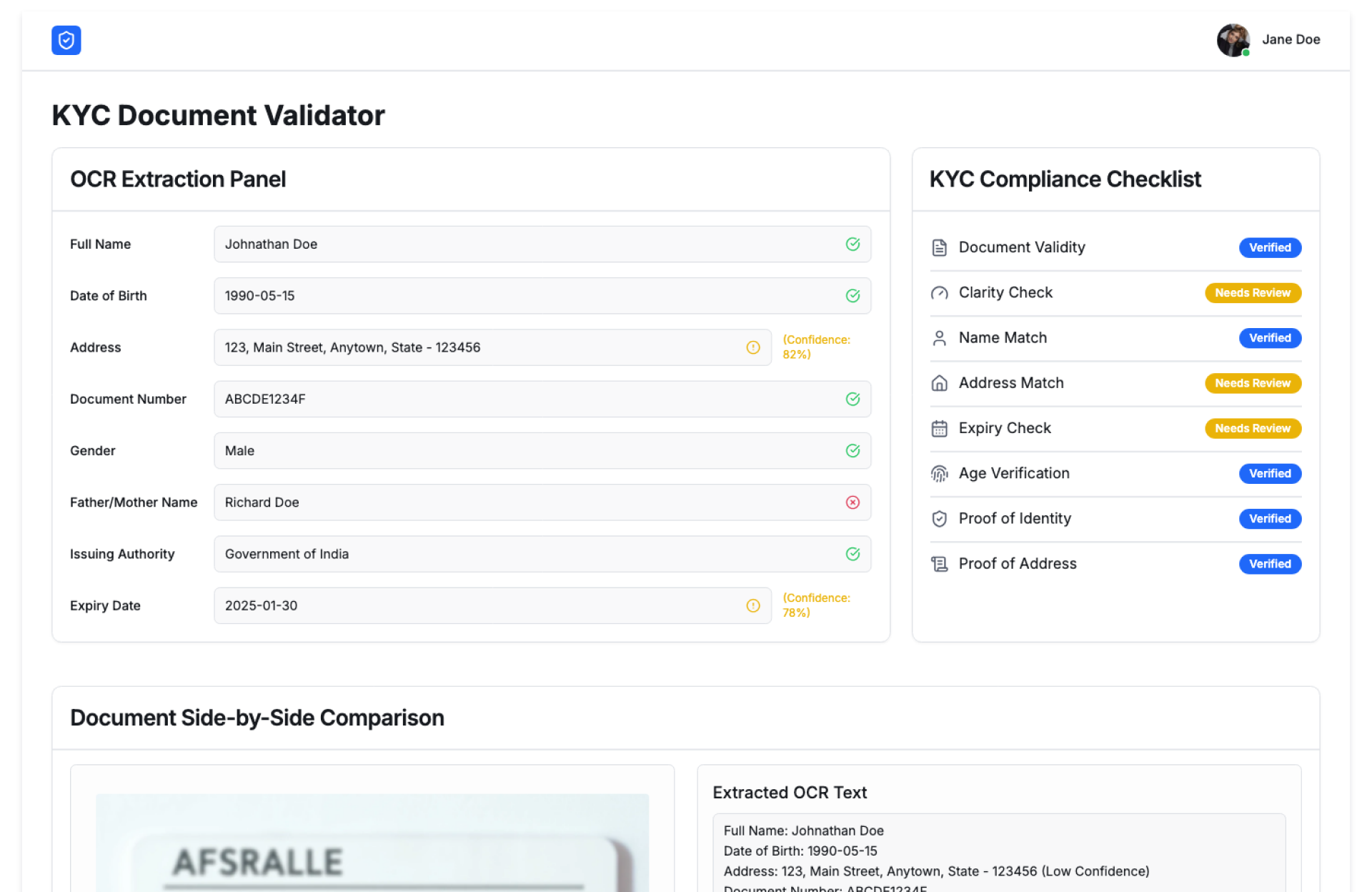The image size is (1372, 892).
Task: Click the Full Name input field
Action: click(529, 244)
